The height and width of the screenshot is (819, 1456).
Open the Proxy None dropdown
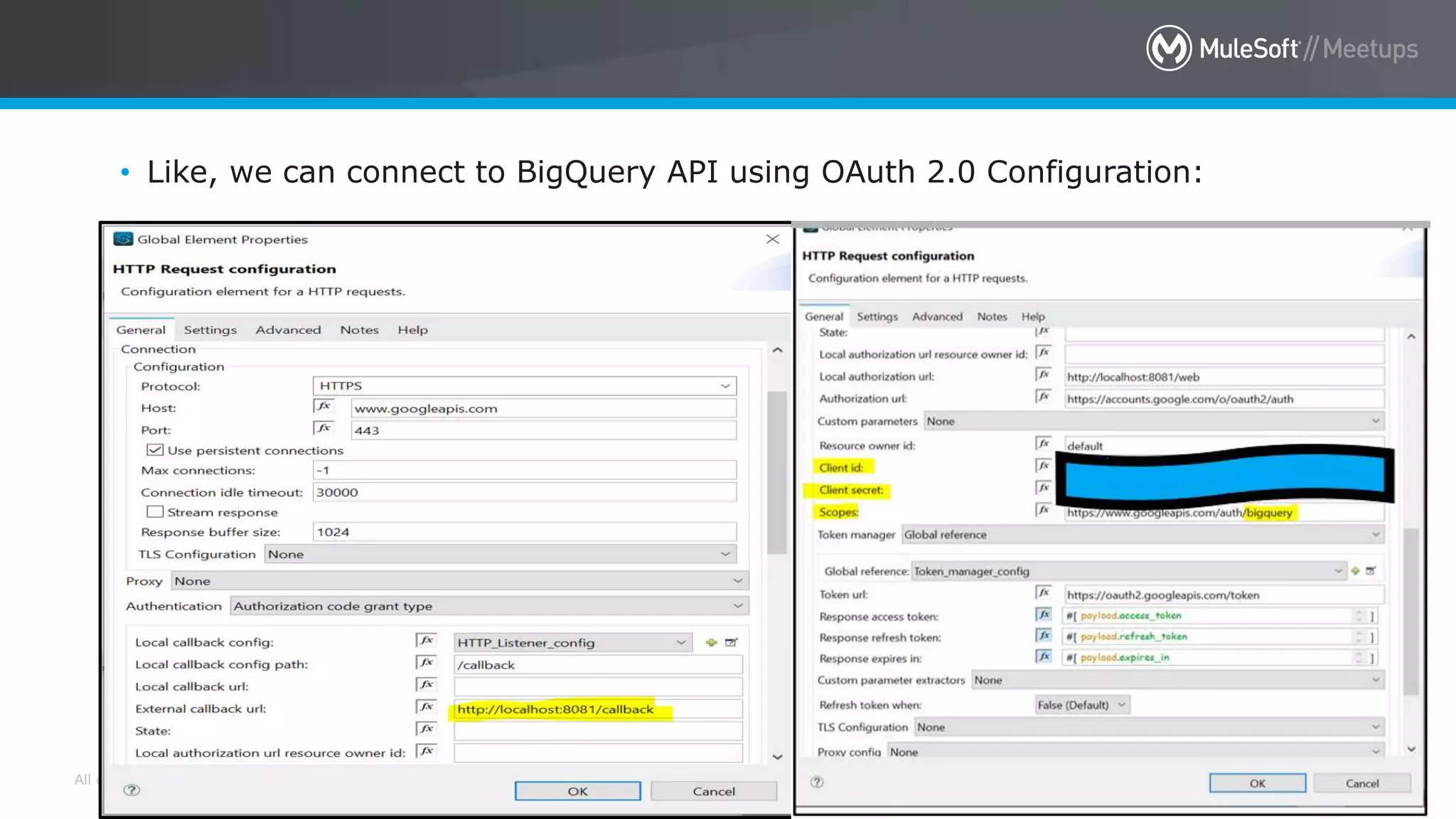click(x=460, y=581)
